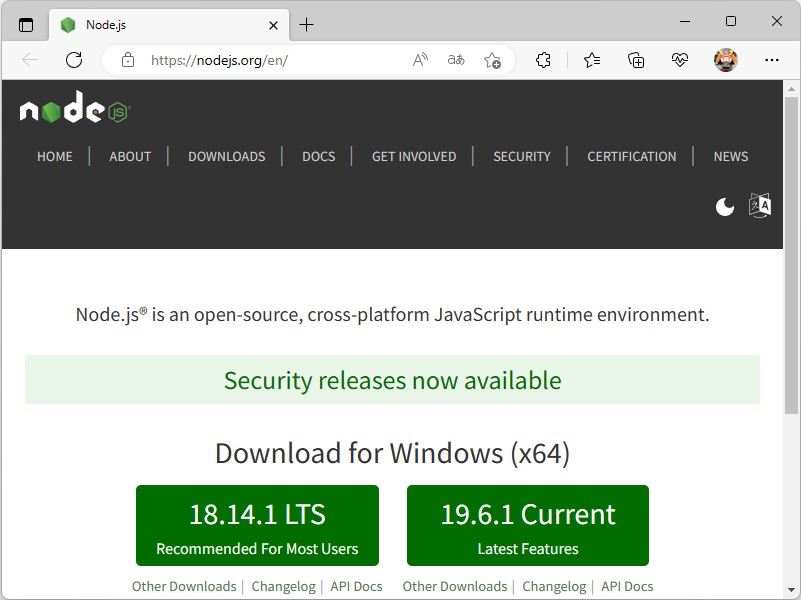The image size is (801, 600).
Task: Open Collections in the browser toolbar
Action: coord(636,60)
